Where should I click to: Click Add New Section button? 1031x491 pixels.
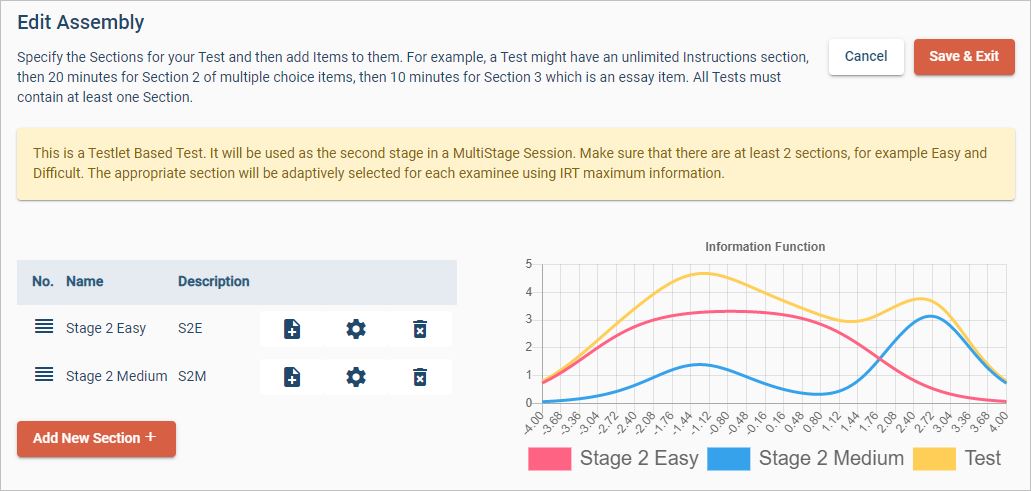point(96,439)
